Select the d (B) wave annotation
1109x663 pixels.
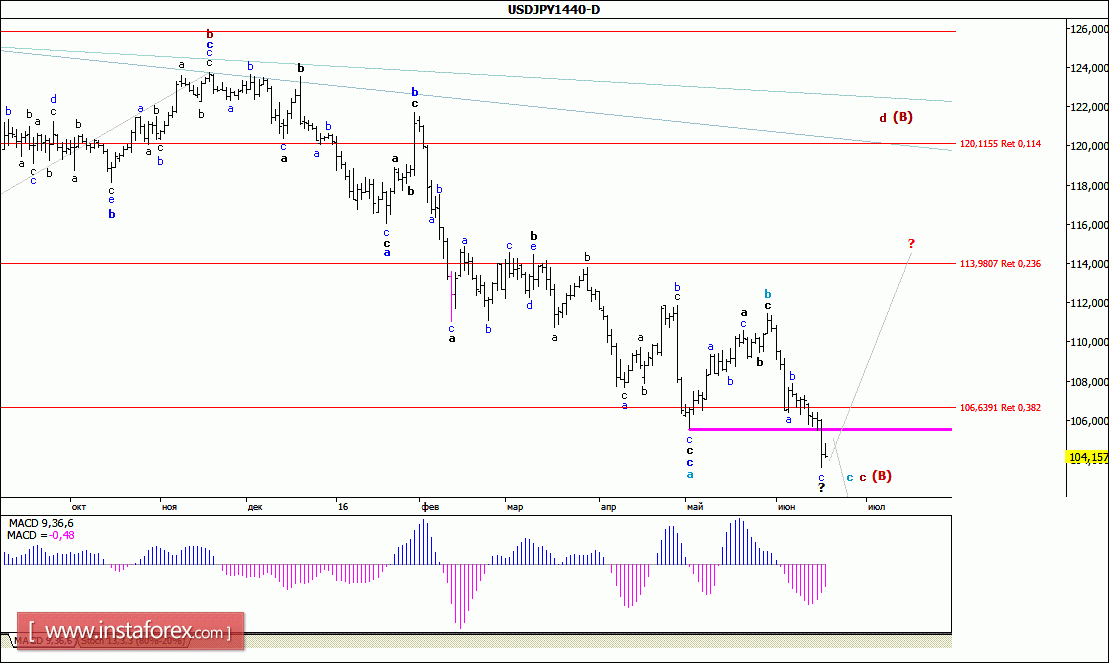pyautogui.click(x=896, y=117)
